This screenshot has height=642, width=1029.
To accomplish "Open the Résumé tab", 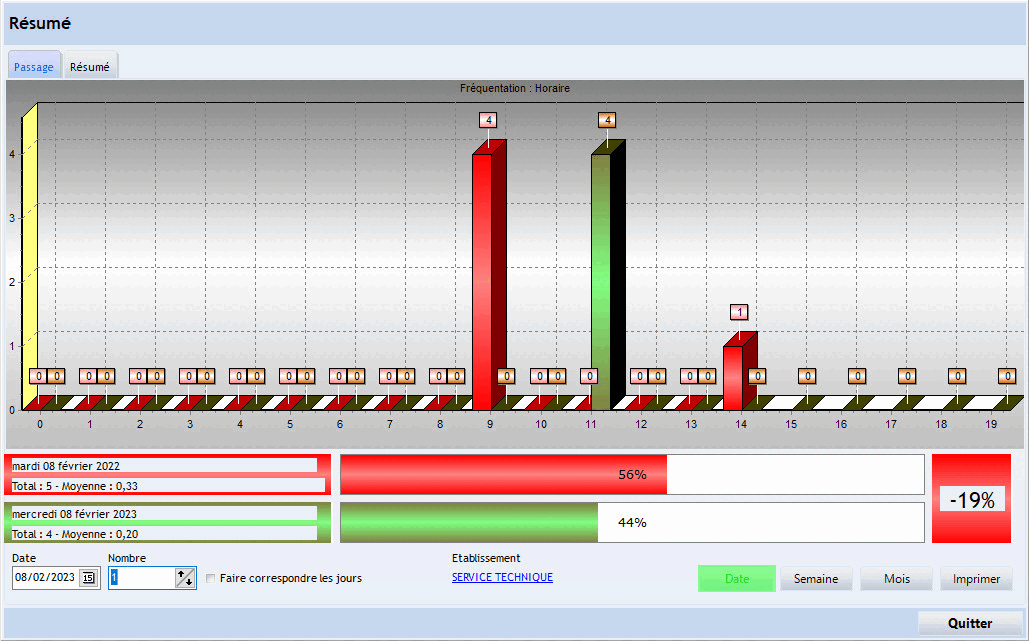I will (90, 67).
